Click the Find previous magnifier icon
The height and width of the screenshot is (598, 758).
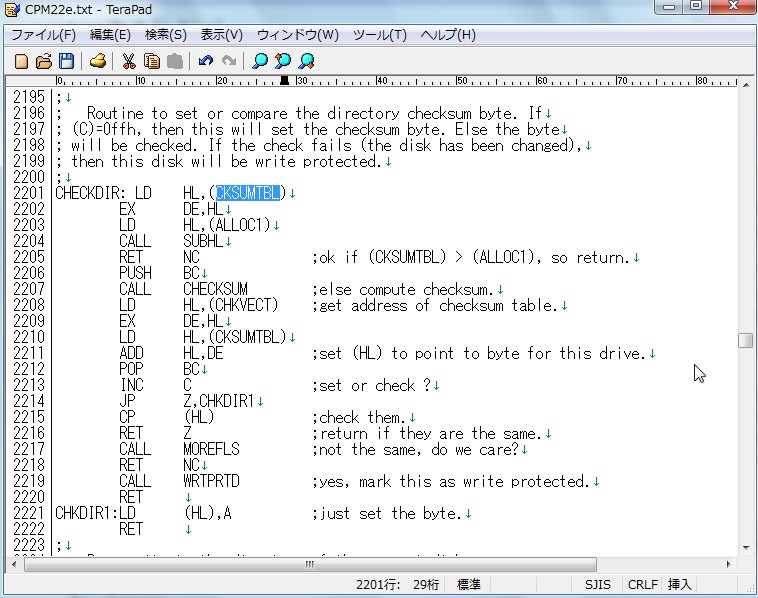283,61
